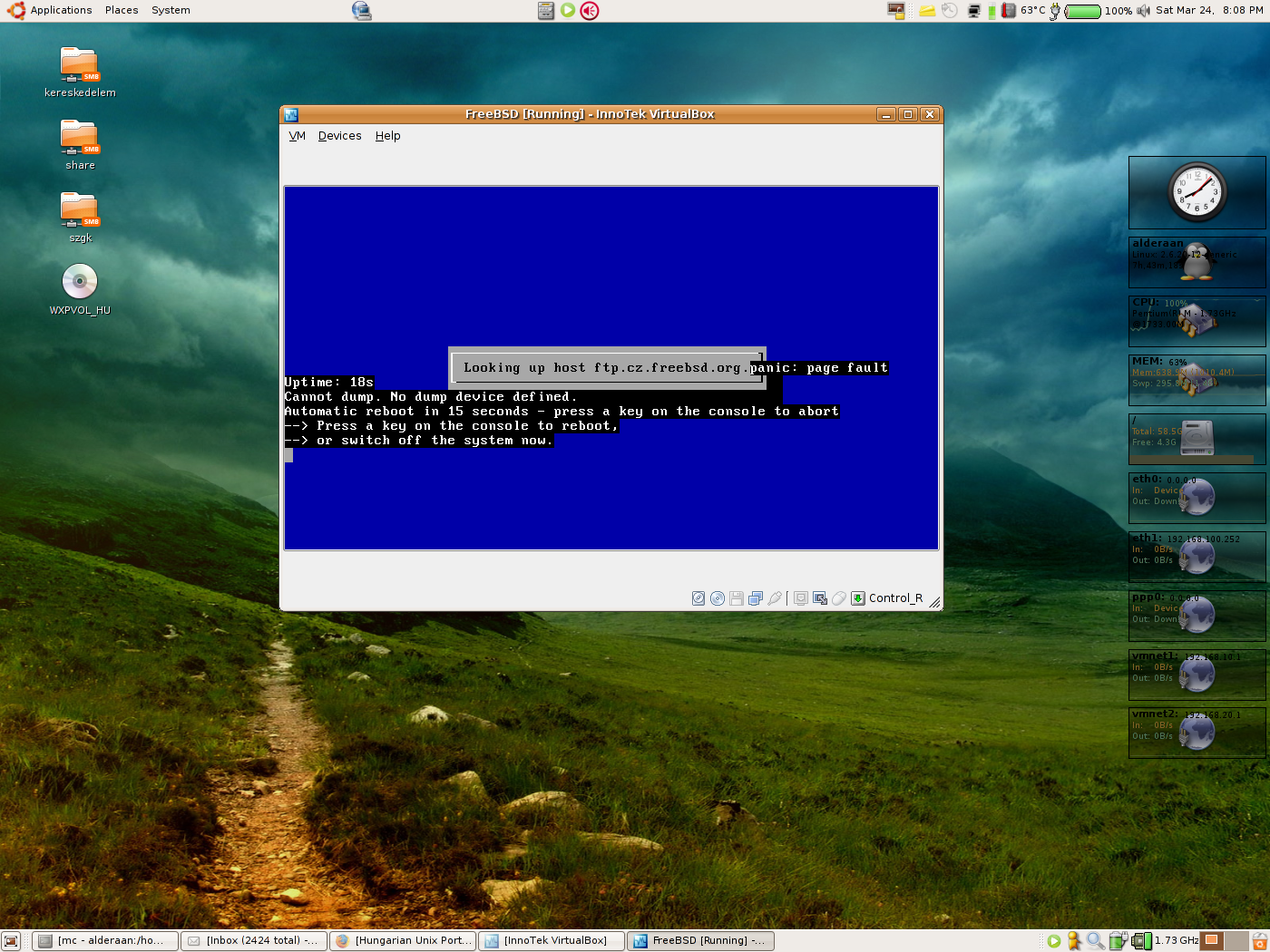Switch to Inbox (2424 total) taskbar window

pos(254,941)
